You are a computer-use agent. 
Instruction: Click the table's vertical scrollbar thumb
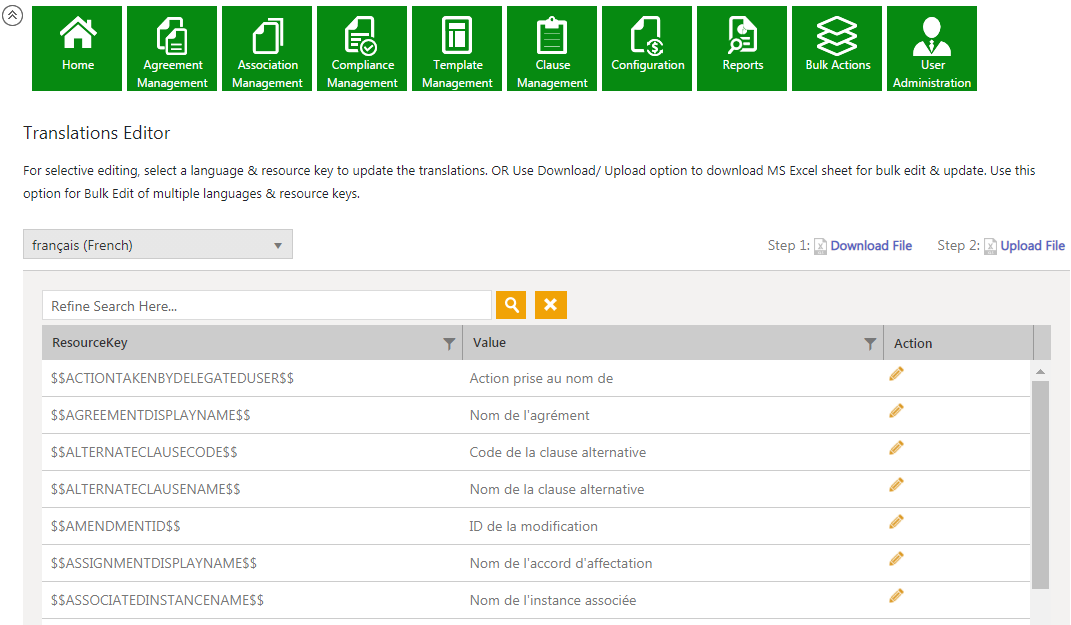pyautogui.click(x=1040, y=484)
